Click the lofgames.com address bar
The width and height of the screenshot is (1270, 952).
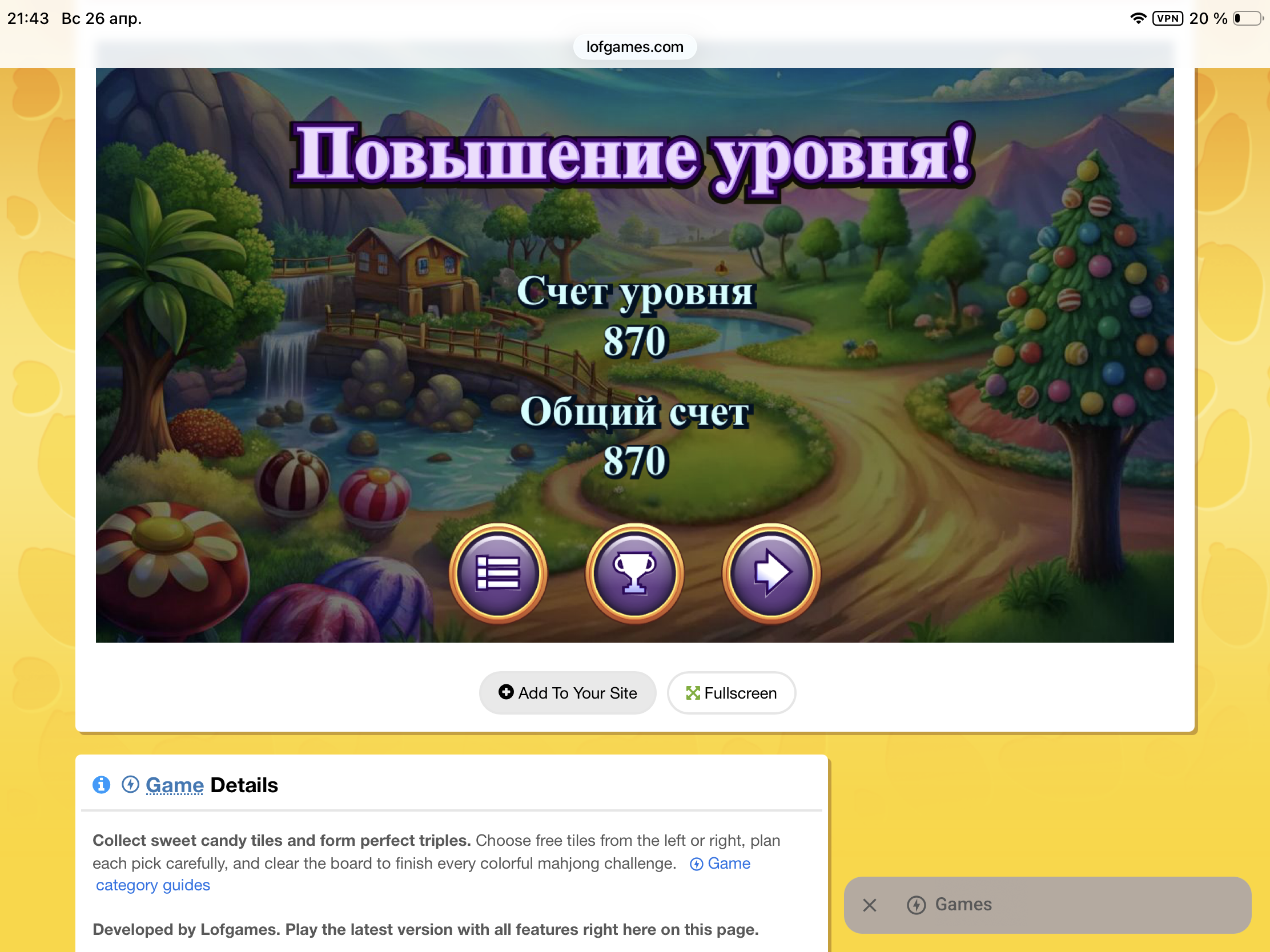pos(634,46)
